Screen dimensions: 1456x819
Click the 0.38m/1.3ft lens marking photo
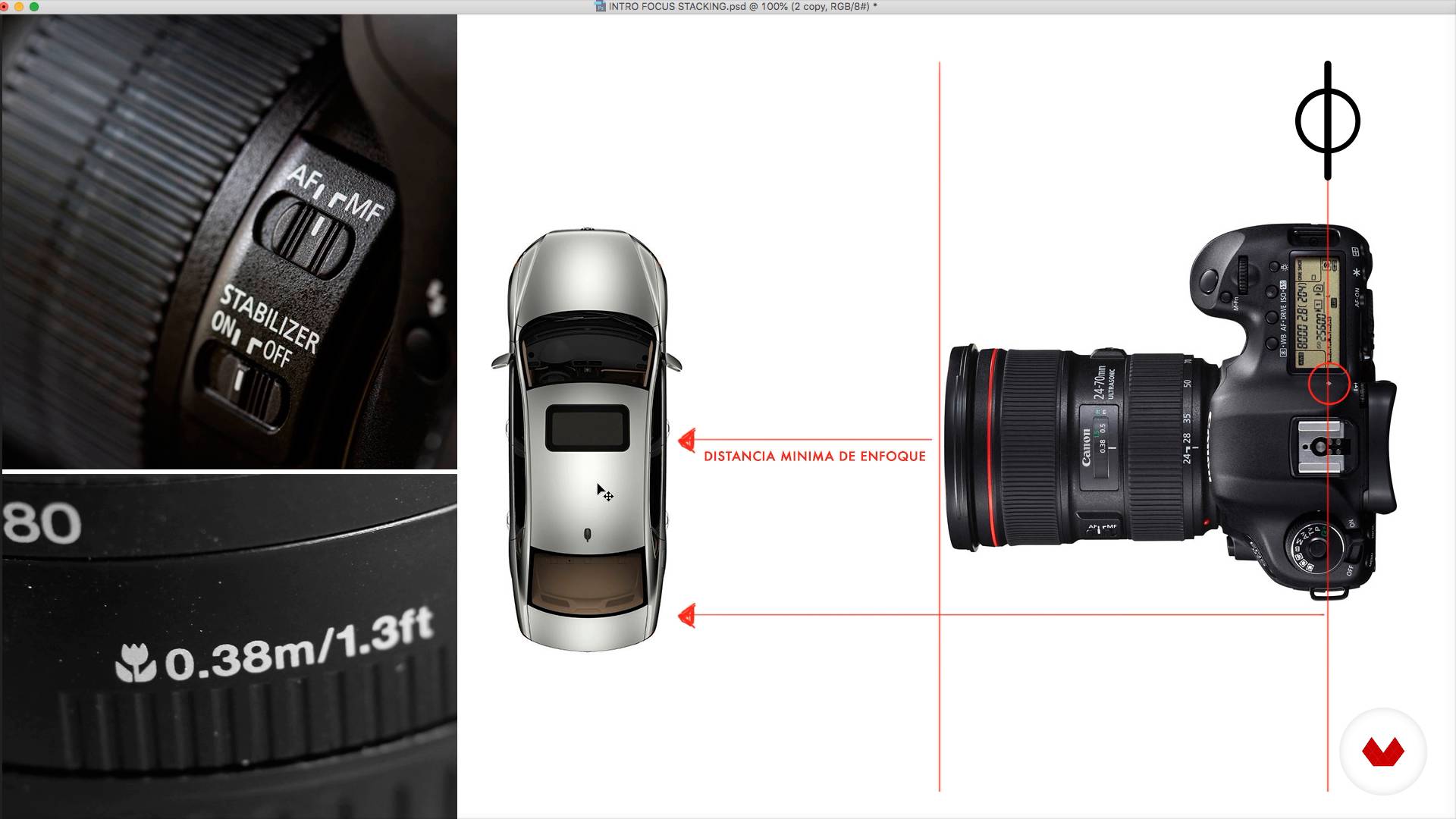click(229, 645)
